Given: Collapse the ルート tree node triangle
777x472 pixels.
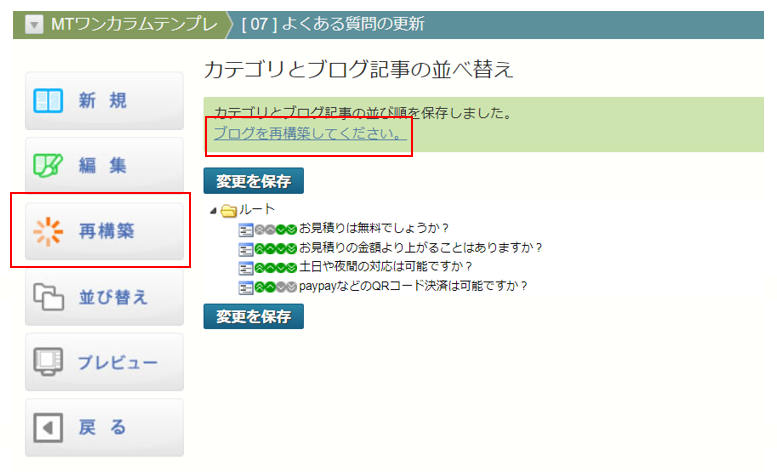Looking at the screenshot, I should [213, 211].
